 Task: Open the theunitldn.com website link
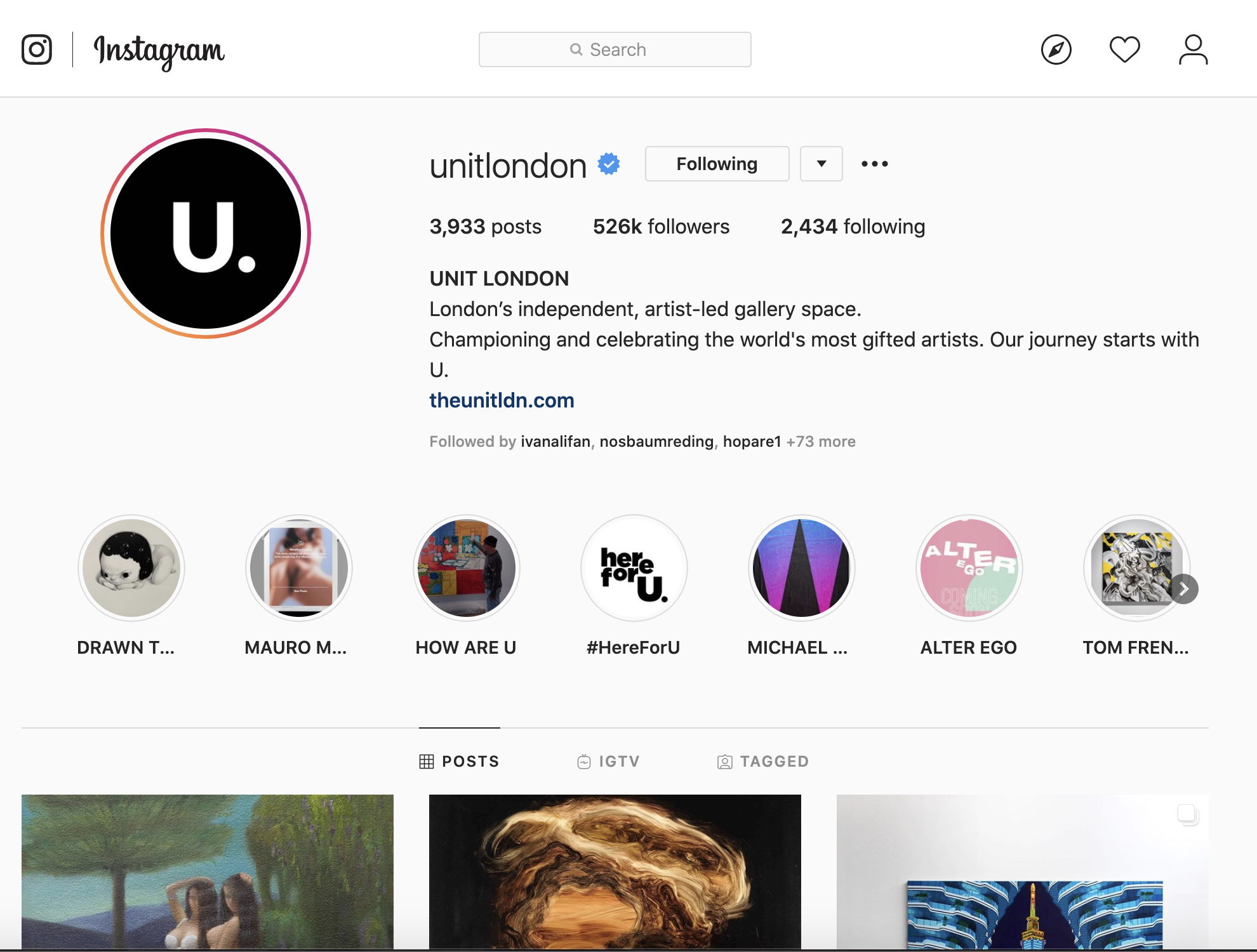(x=502, y=400)
